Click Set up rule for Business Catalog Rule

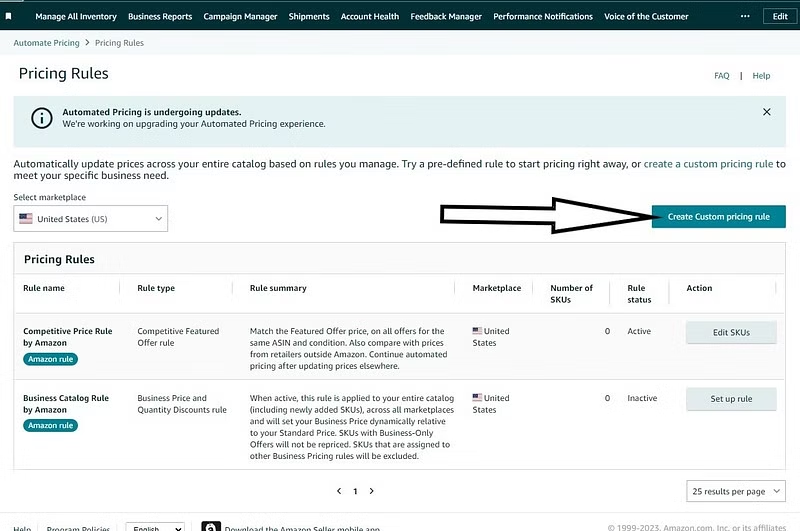point(731,399)
